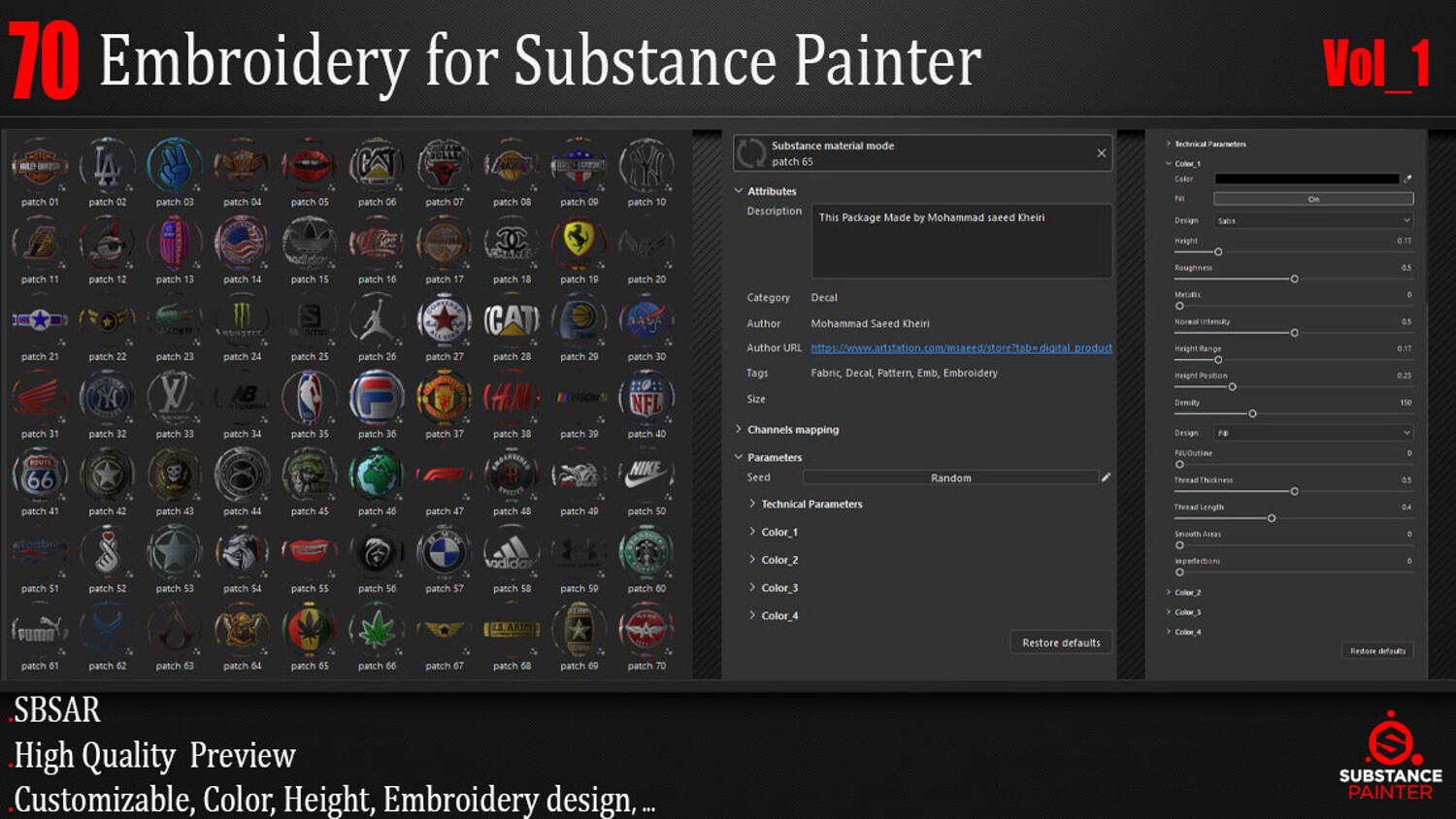Choose the patch 24 Monster claw patch
This screenshot has height=819, width=1456.
(242, 320)
